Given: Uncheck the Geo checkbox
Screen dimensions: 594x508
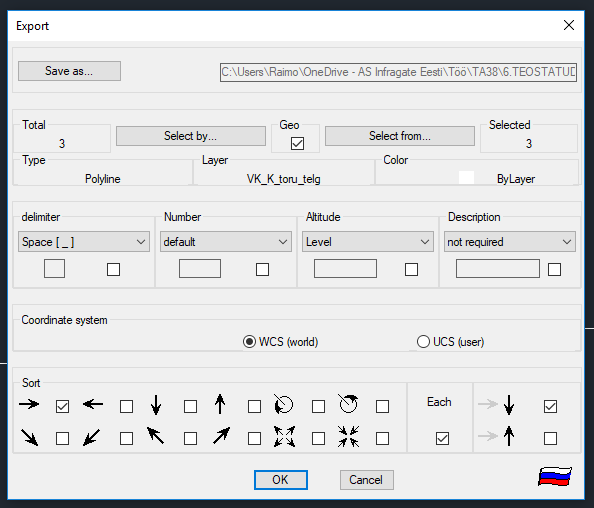Looking at the screenshot, I should [297, 144].
